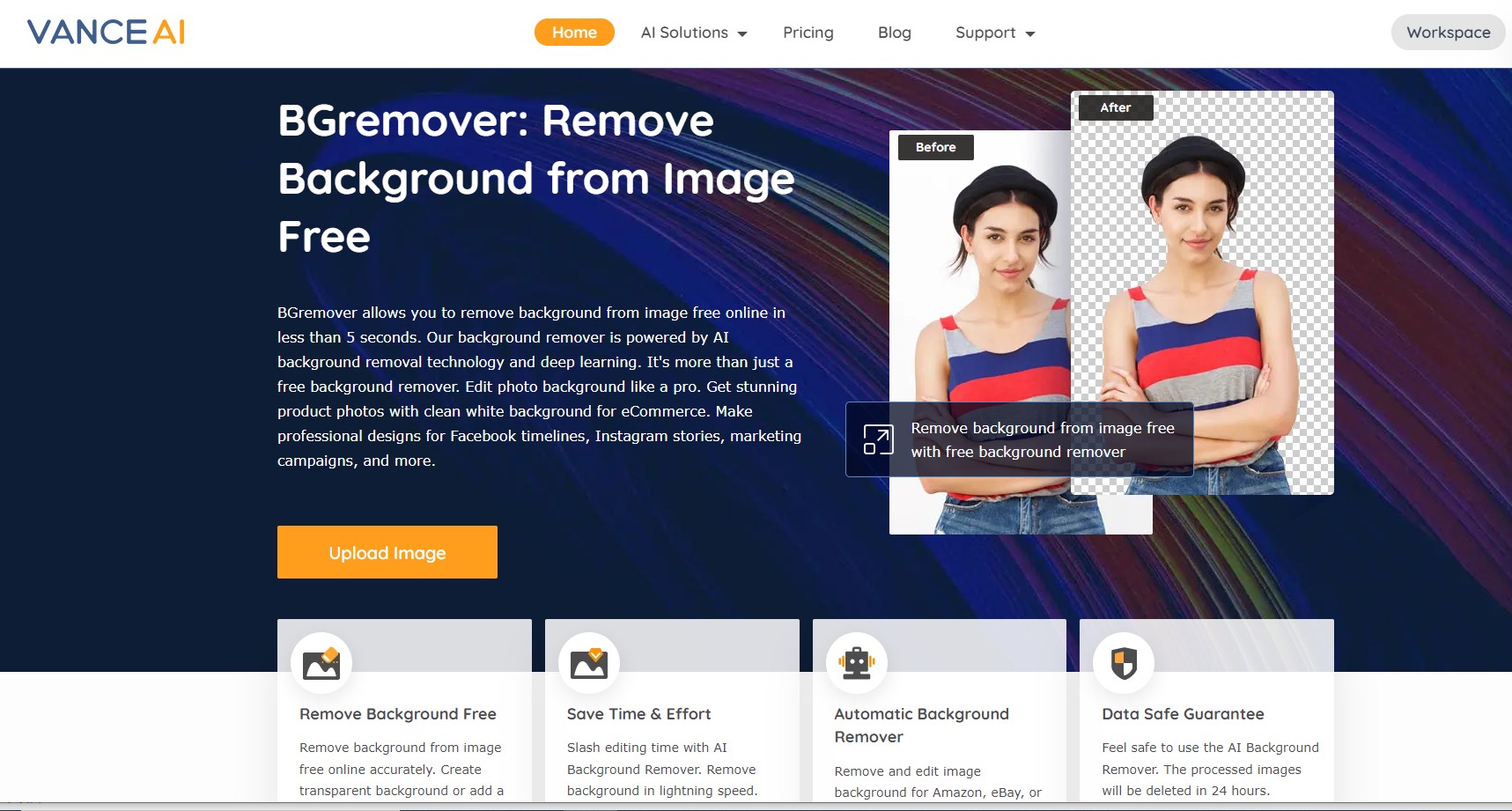Navigate to Pricing
The width and height of the screenshot is (1512, 811).
[x=808, y=32]
